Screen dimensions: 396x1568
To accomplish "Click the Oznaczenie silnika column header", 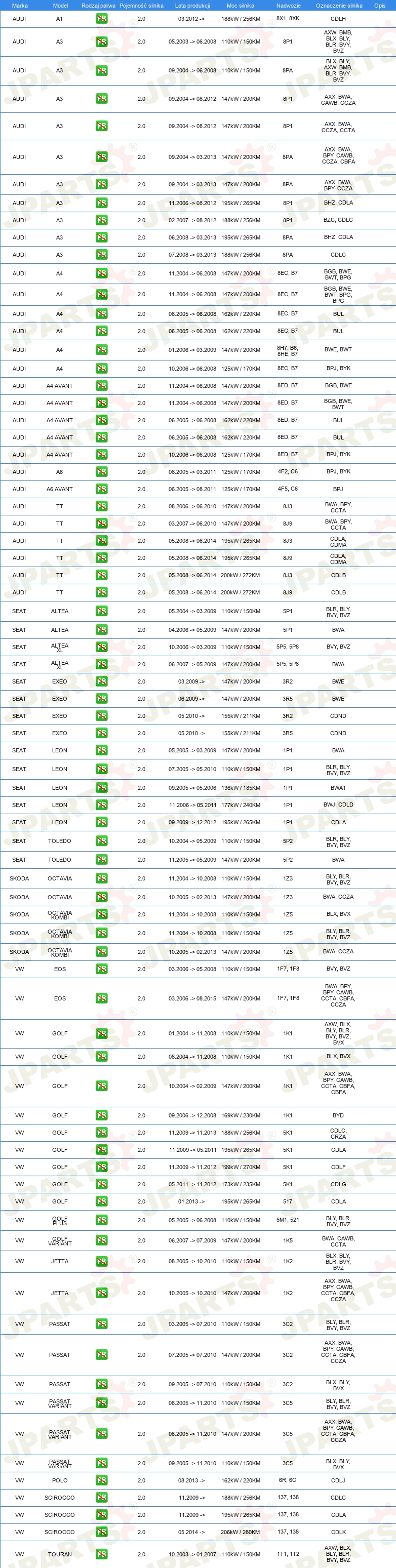I will pyautogui.click(x=339, y=6).
